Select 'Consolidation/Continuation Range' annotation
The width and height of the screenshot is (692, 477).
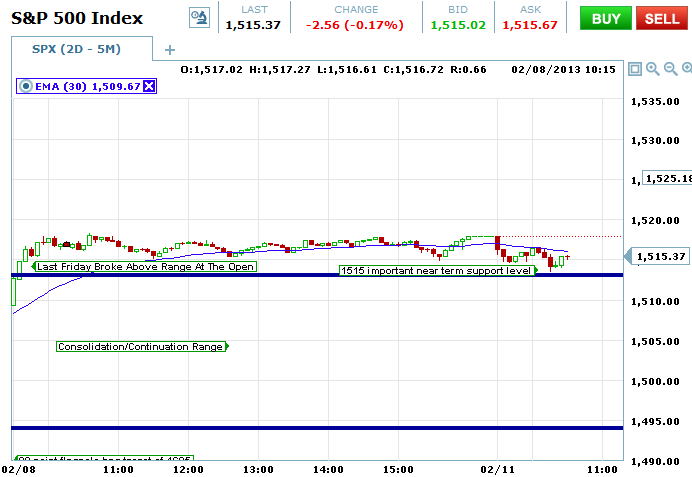pyautogui.click(x=142, y=347)
